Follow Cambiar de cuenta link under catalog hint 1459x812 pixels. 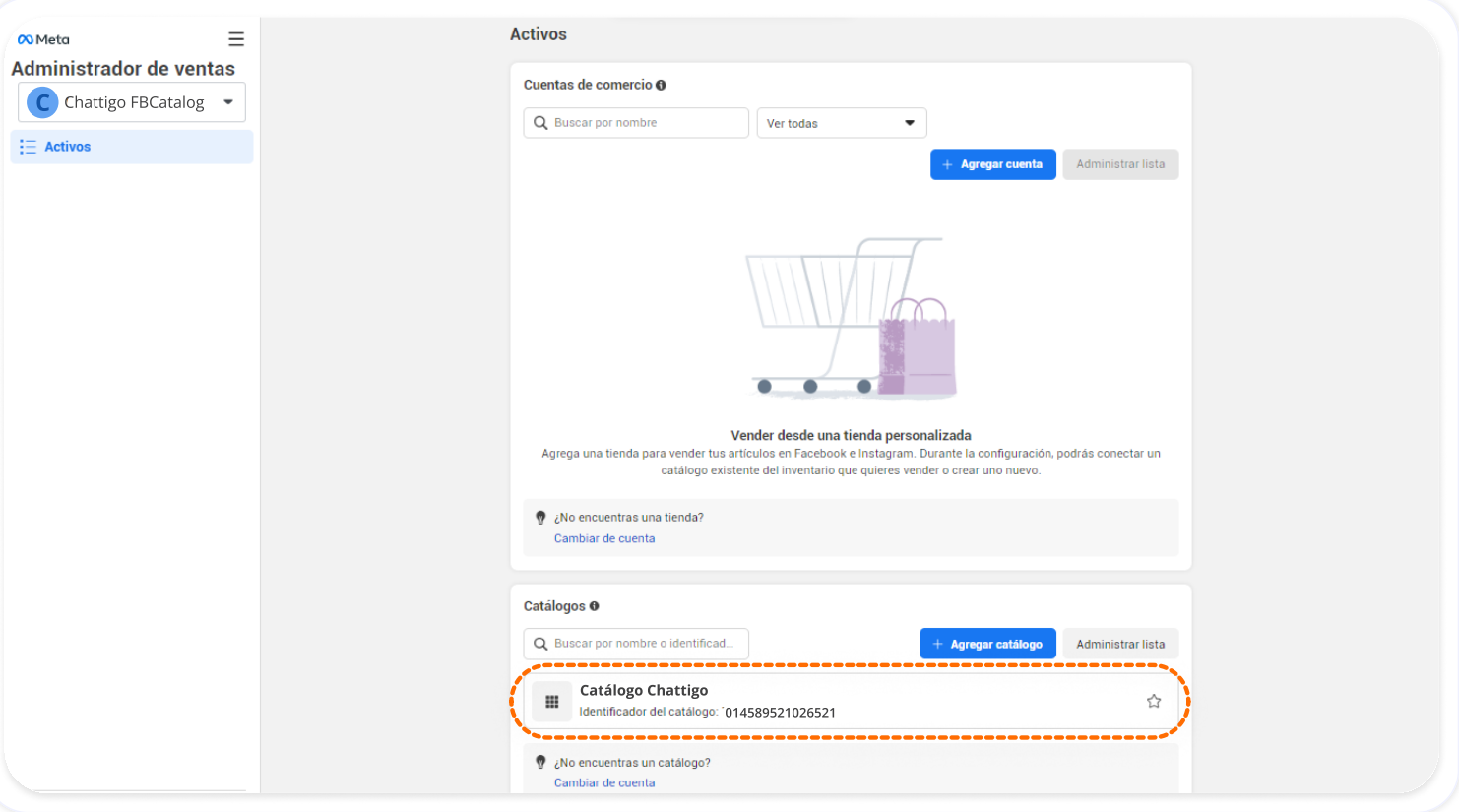(604, 782)
